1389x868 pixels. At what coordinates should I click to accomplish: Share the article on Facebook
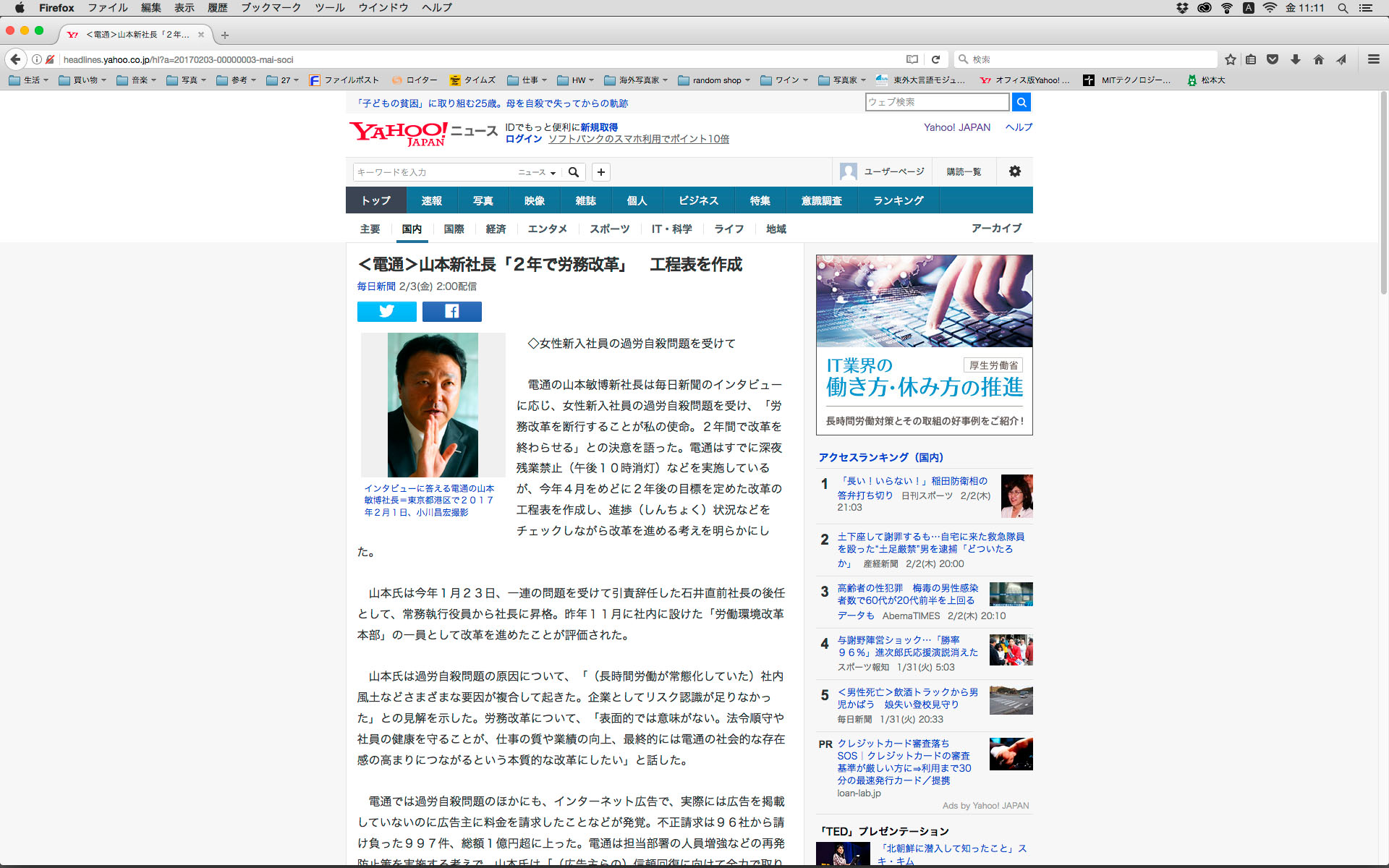[451, 312]
